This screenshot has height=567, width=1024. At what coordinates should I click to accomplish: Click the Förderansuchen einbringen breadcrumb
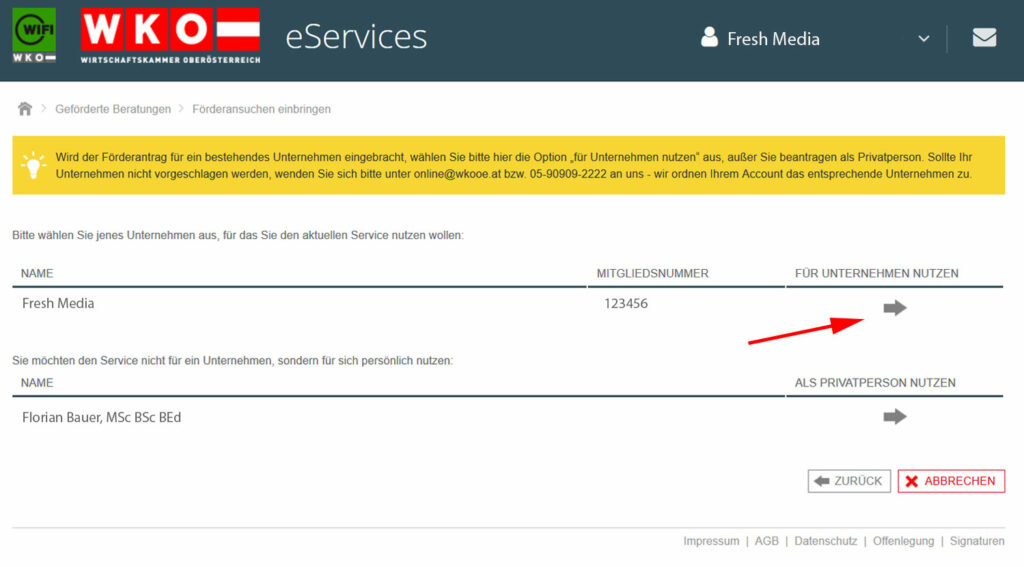[x=261, y=109]
